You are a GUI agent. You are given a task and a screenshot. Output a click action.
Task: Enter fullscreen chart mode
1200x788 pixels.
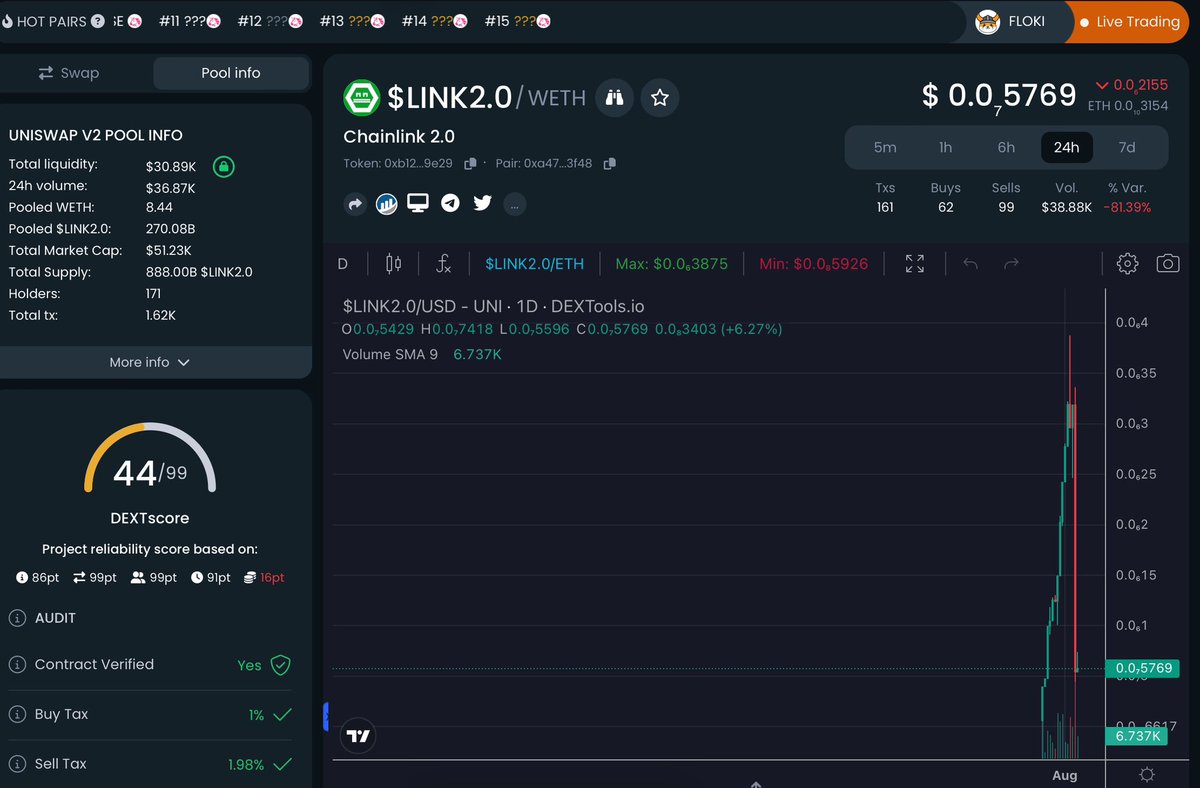(x=915, y=264)
